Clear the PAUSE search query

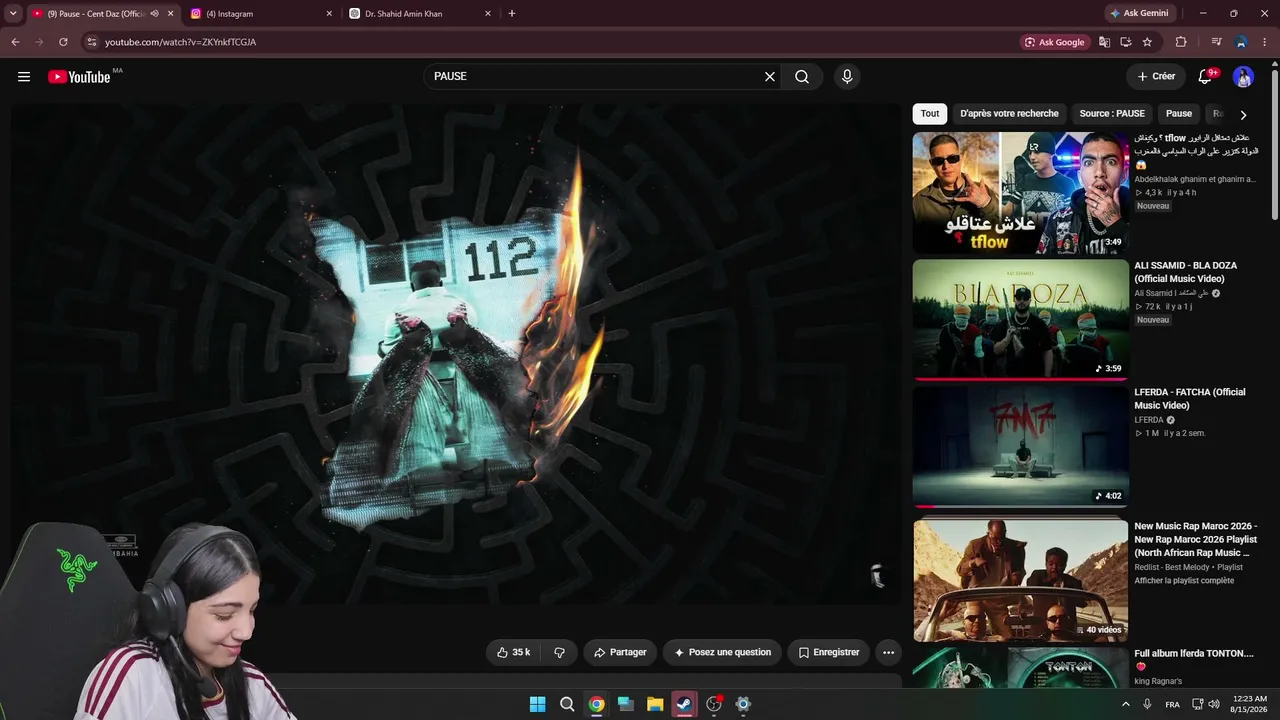coord(770,77)
